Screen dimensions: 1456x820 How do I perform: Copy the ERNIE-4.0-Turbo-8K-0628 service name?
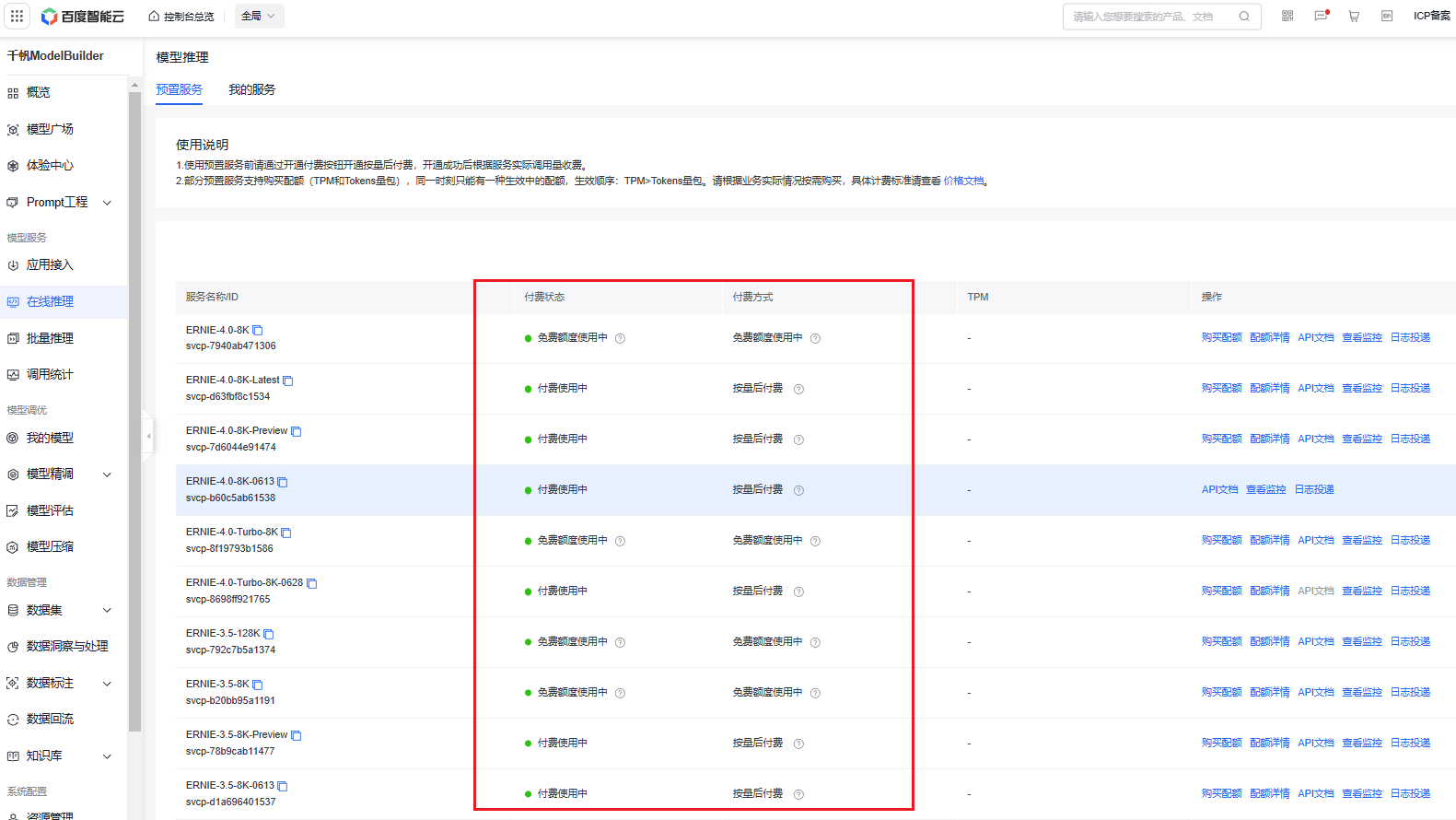(x=312, y=583)
